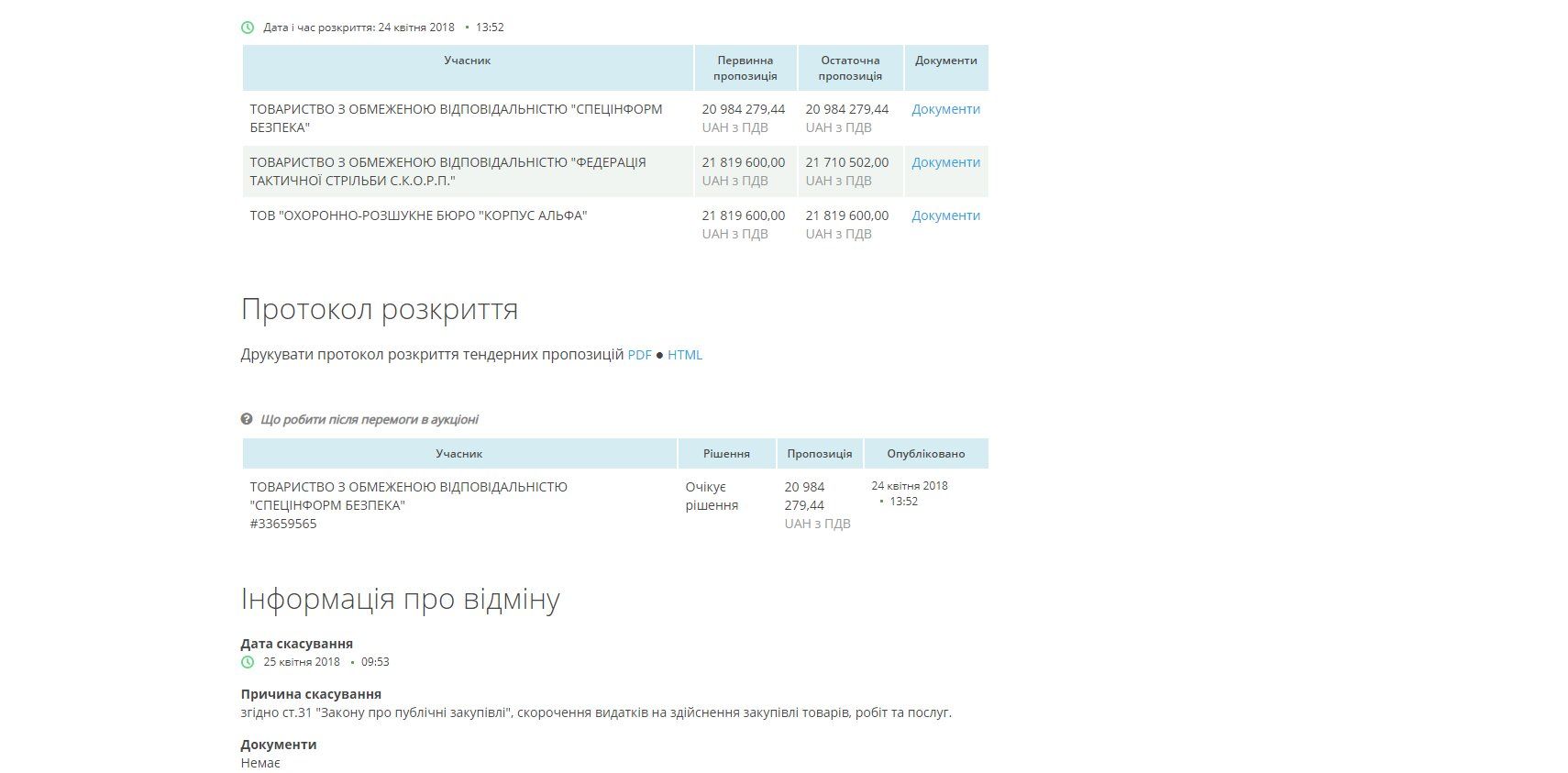Click the Протокол розкриття heading
Screen dimensions: 1568x773
[x=380, y=309]
